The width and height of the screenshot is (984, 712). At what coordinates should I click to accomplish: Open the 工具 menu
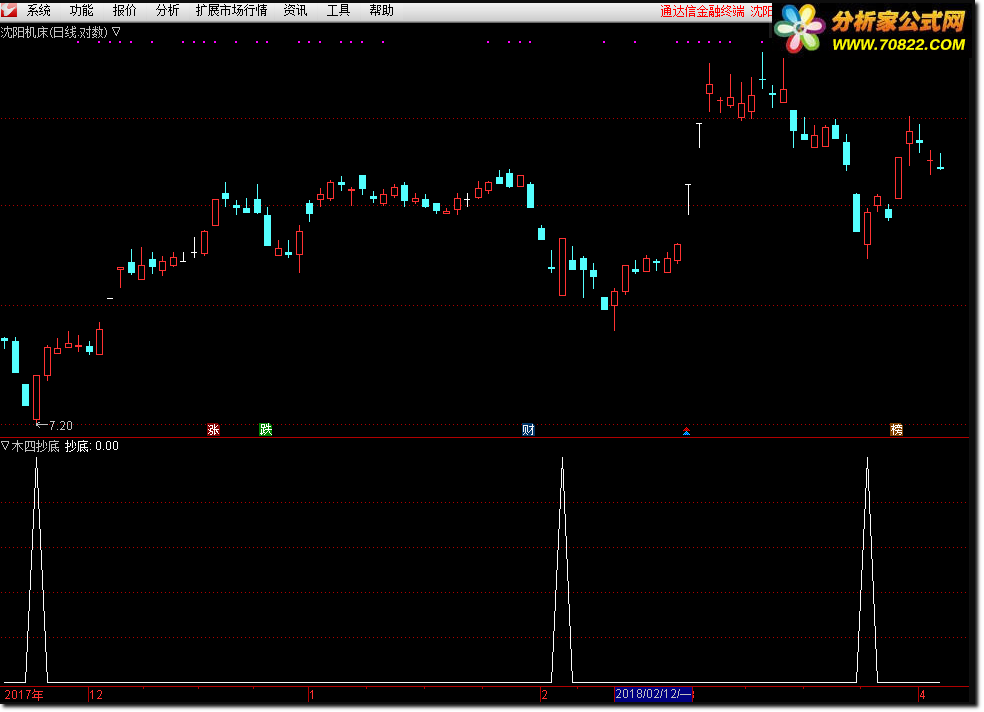click(338, 11)
